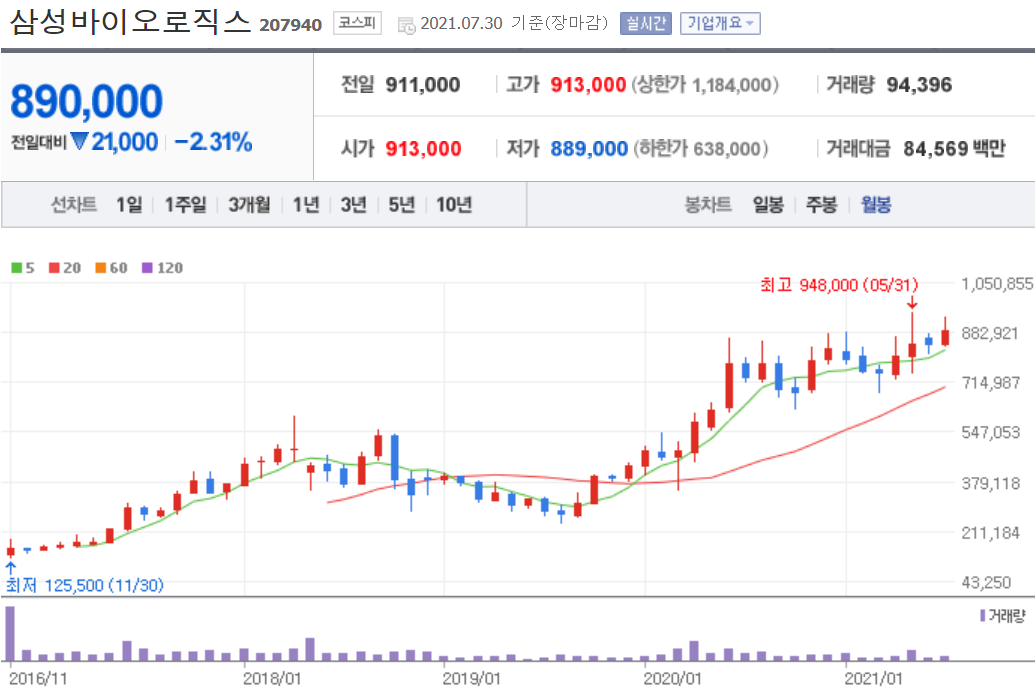
Task: Click the orange 60-day moving average legend square
Action: click(x=100, y=267)
